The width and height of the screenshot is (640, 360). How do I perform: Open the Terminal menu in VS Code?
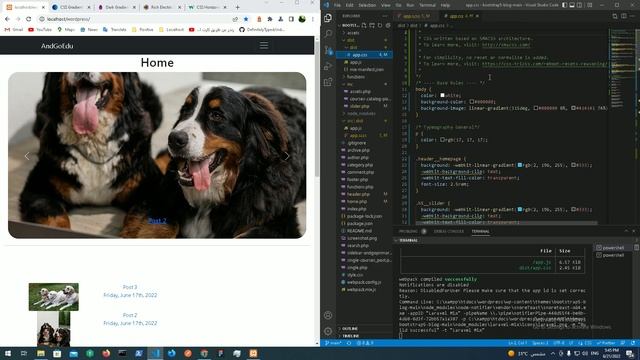click(x=427, y=5)
